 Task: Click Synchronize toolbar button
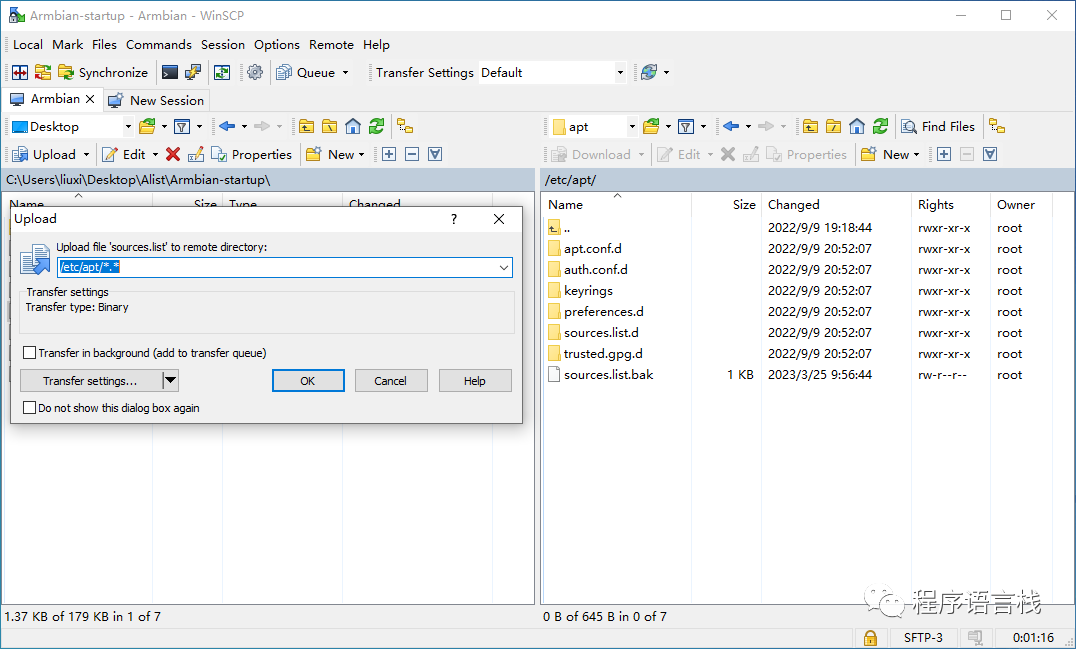(x=103, y=72)
